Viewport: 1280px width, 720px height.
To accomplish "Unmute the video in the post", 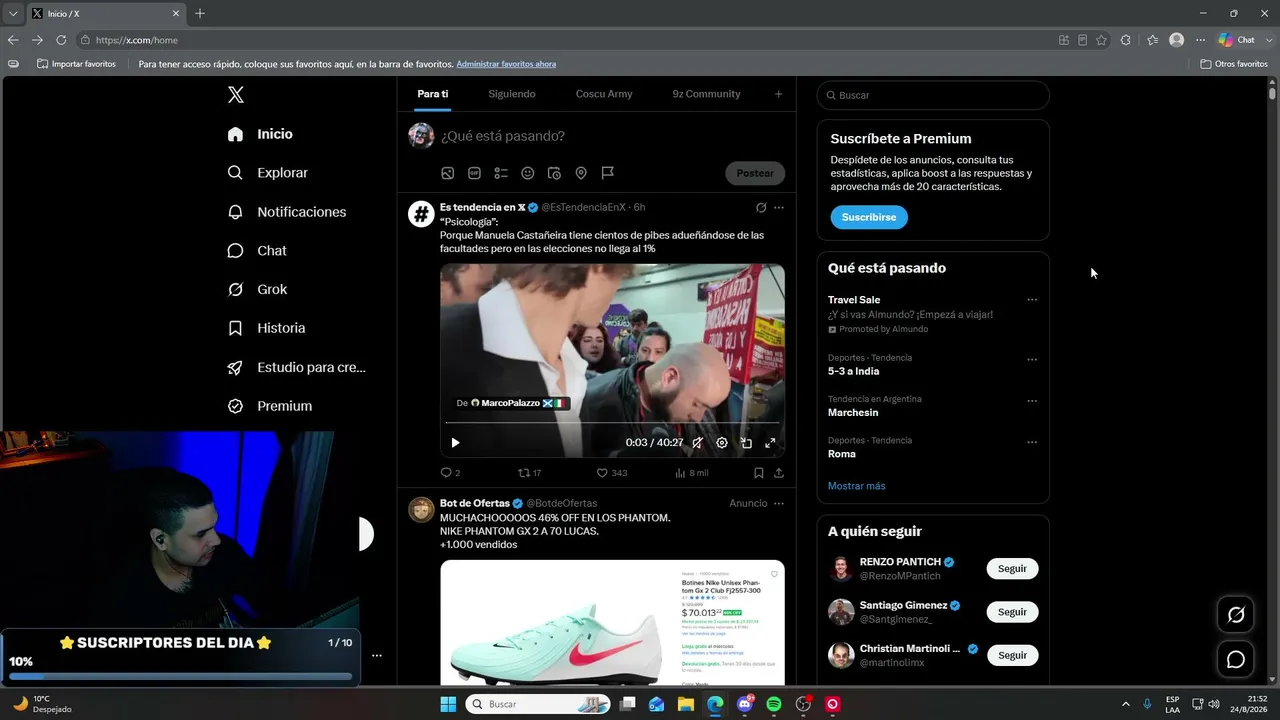I will point(698,443).
